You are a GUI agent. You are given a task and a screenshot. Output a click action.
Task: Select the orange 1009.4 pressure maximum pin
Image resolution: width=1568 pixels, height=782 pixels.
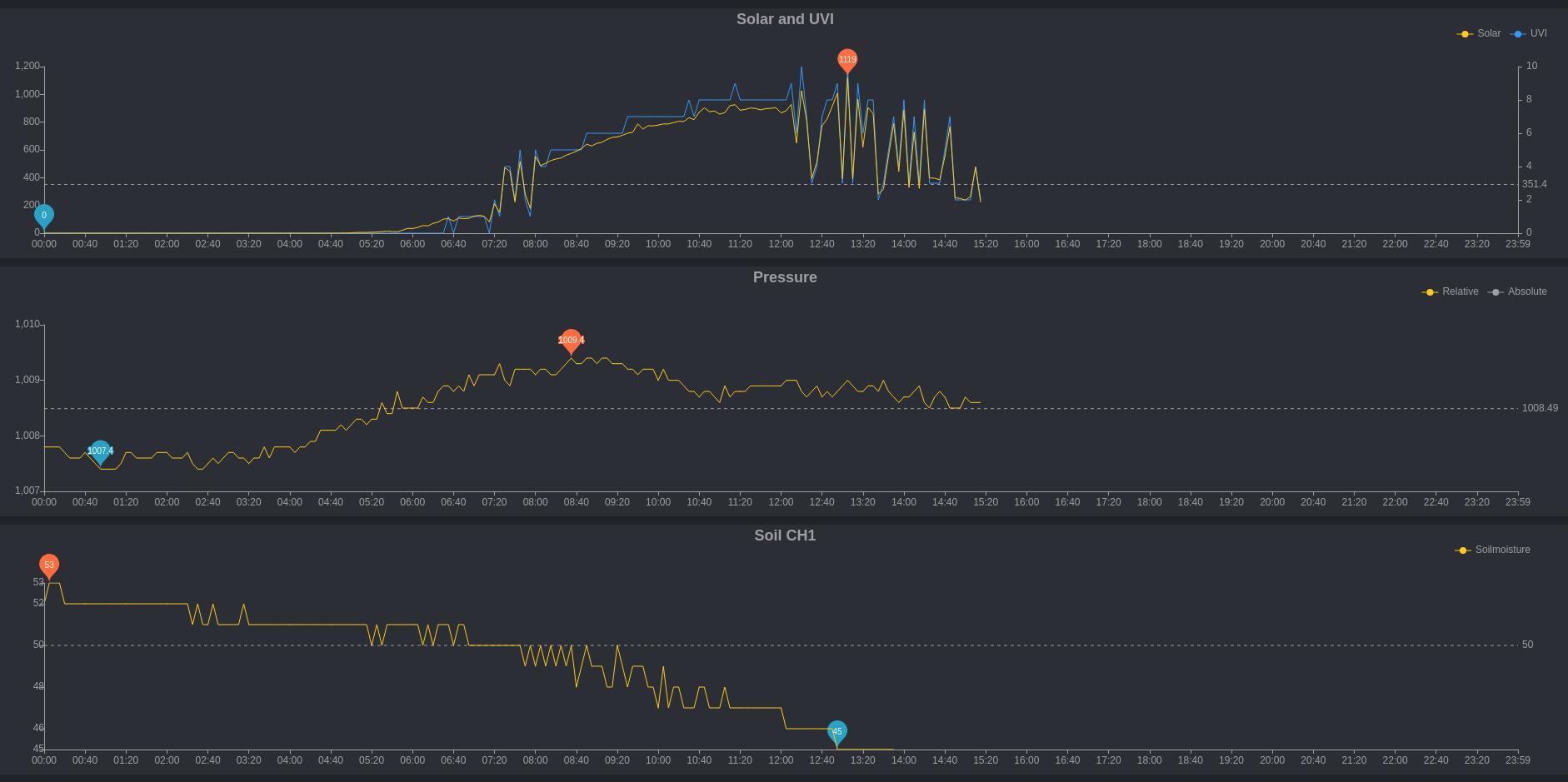click(571, 340)
